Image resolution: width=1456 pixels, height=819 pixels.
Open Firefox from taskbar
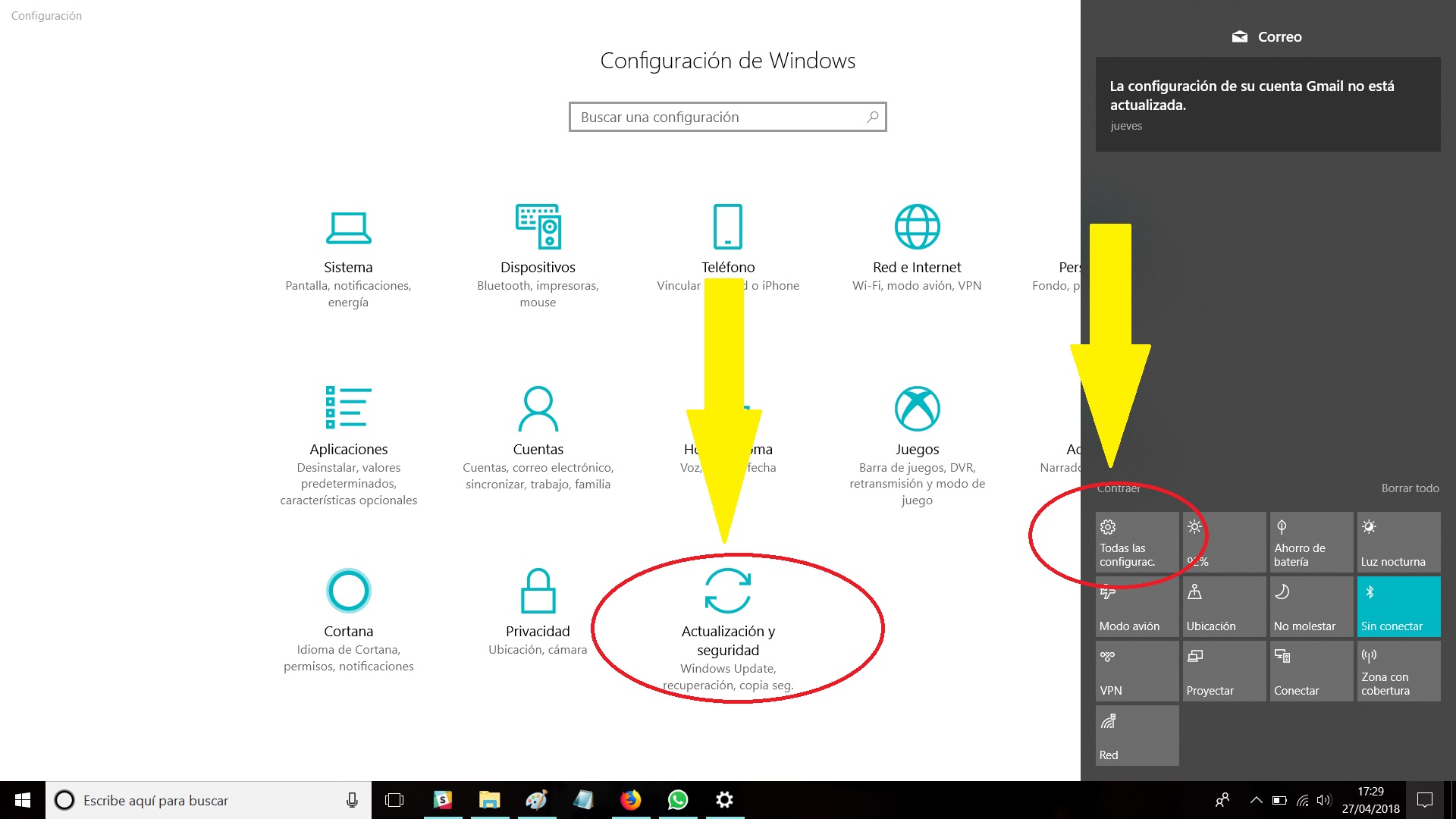(x=631, y=800)
